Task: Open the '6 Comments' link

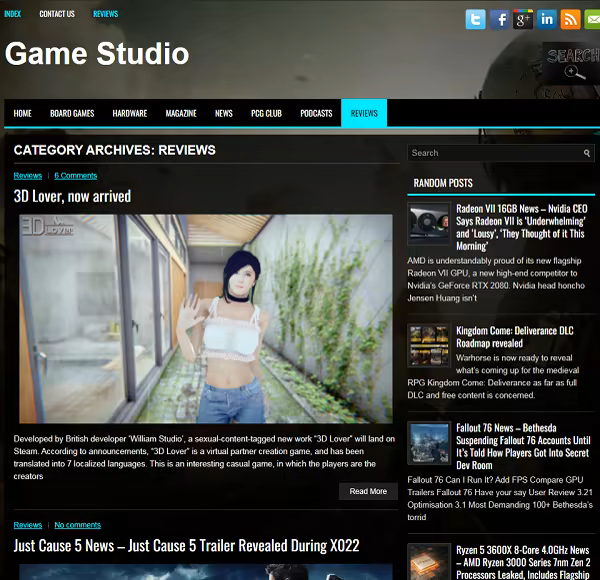Action: (x=76, y=175)
